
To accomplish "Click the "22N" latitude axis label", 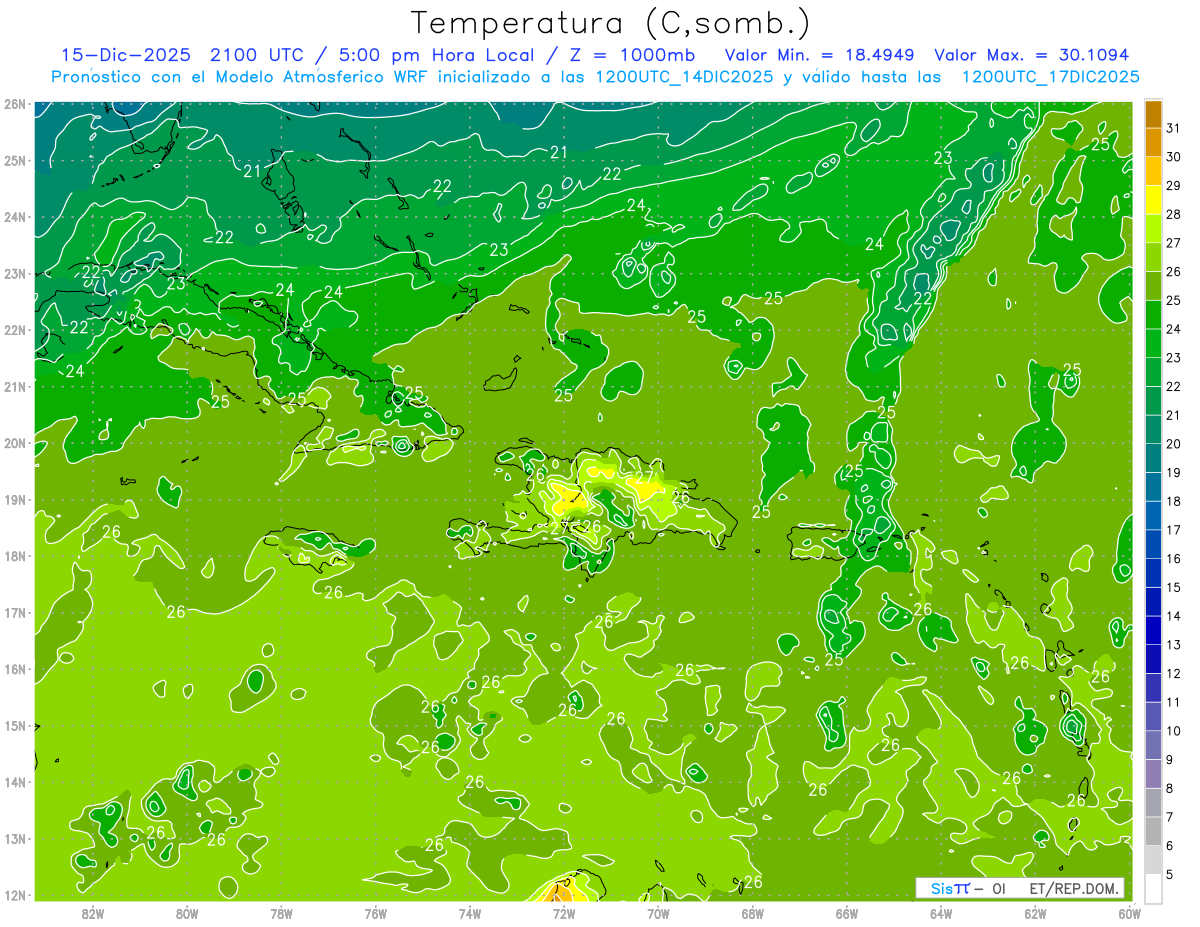I will coord(15,330).
